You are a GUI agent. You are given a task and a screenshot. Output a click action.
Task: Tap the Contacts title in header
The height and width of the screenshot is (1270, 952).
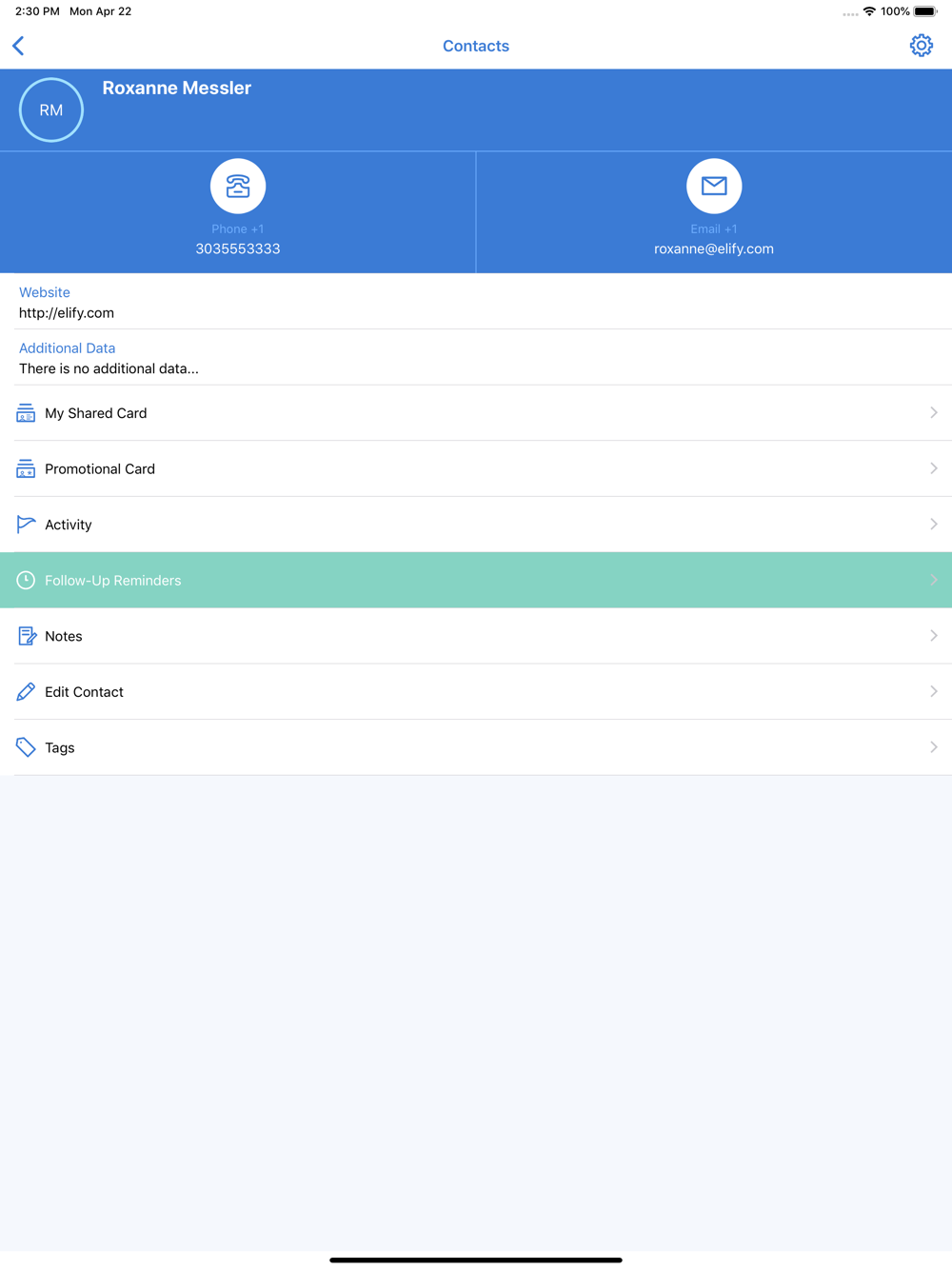point(476,46)
